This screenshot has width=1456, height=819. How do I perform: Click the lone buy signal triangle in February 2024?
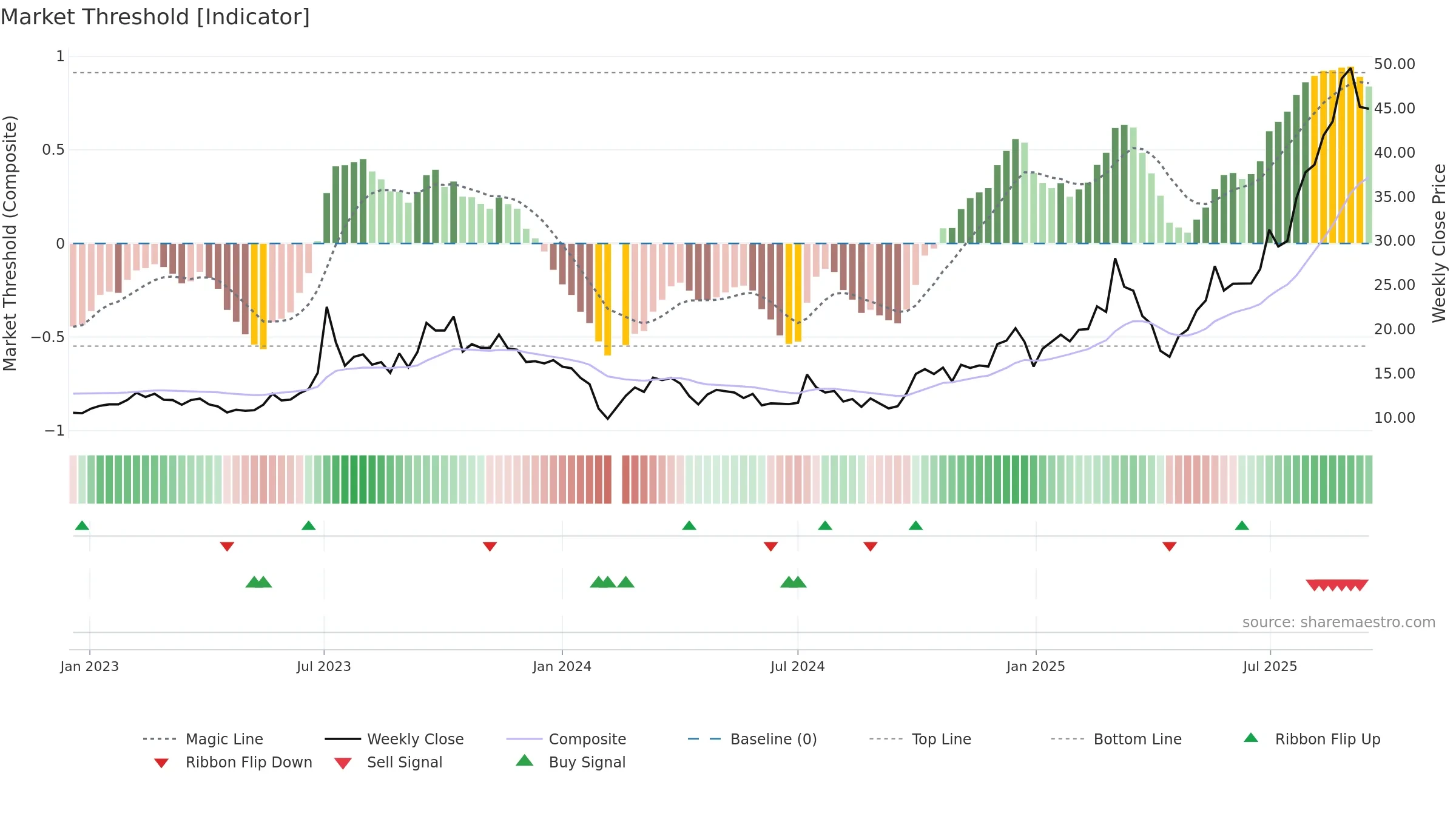click(x=625, y=582)
